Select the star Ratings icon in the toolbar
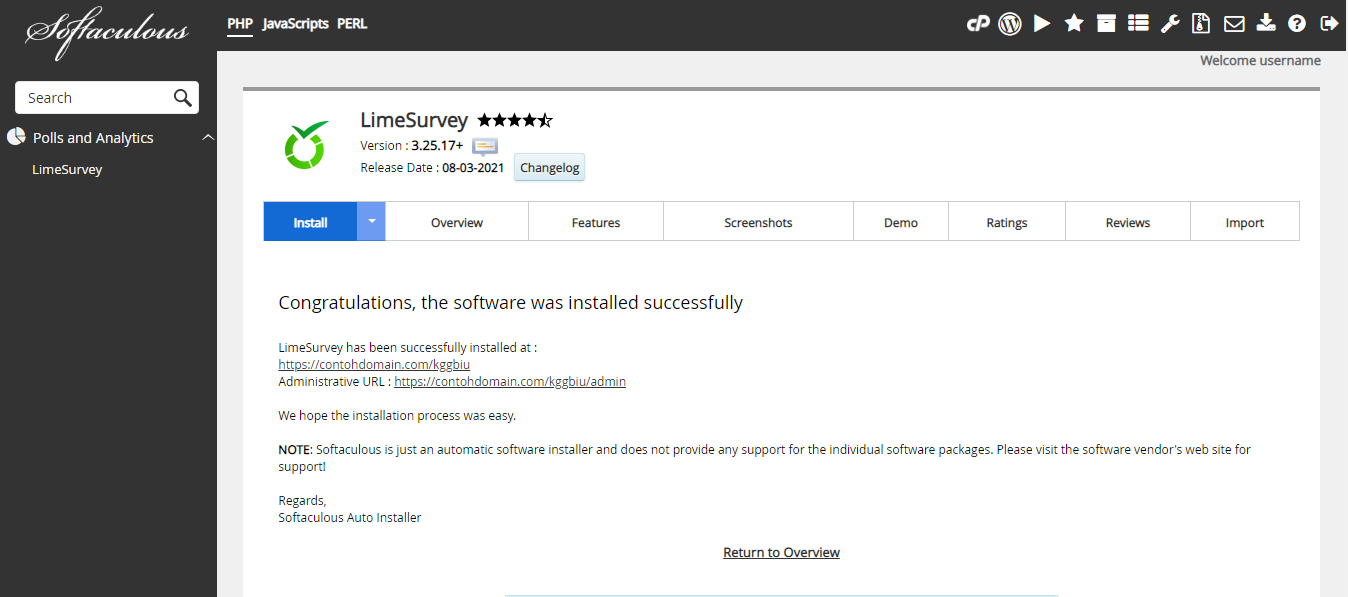1348x597 pixels. coord(1073,23)
